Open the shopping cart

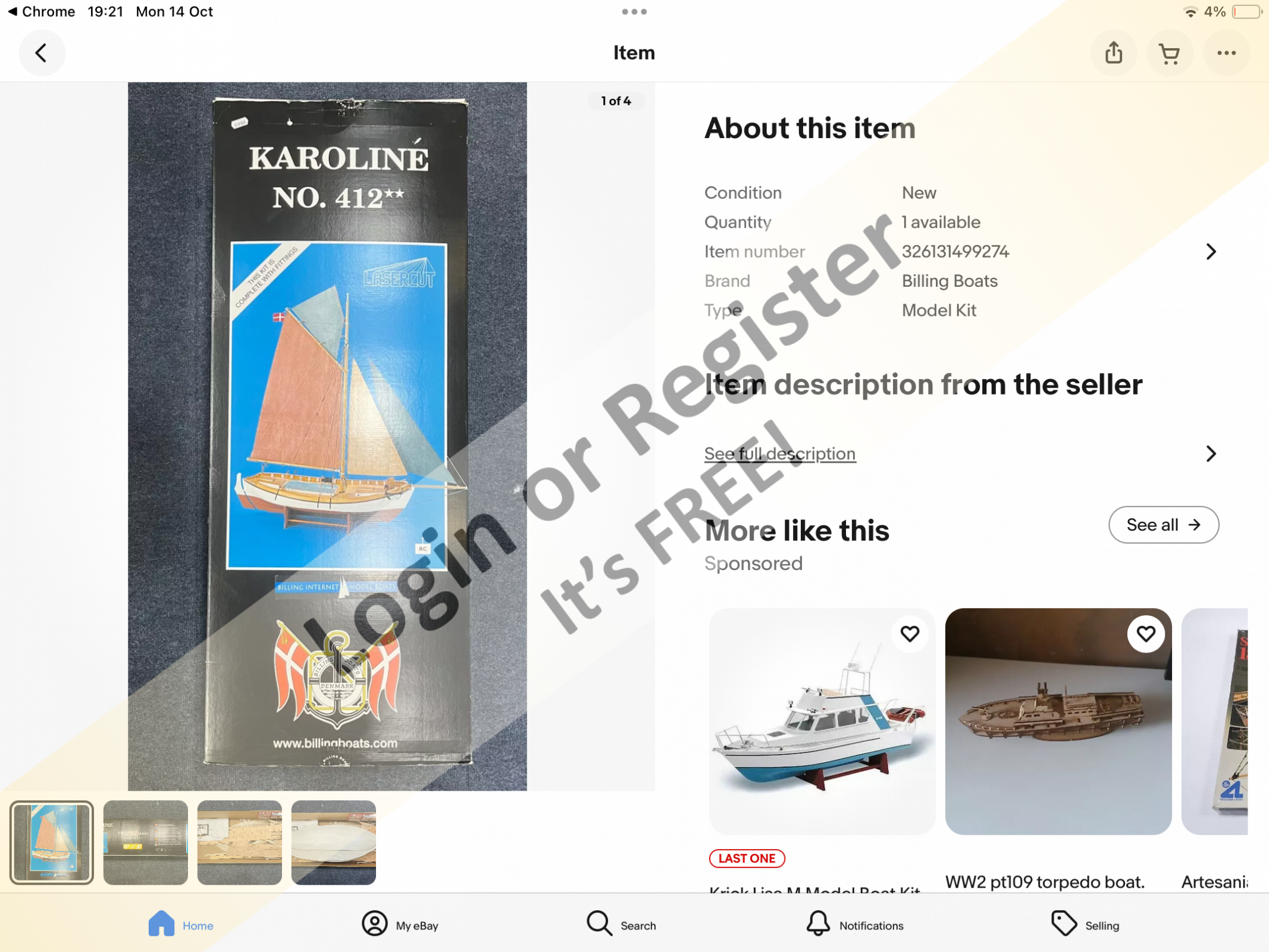coord(1170,53)
